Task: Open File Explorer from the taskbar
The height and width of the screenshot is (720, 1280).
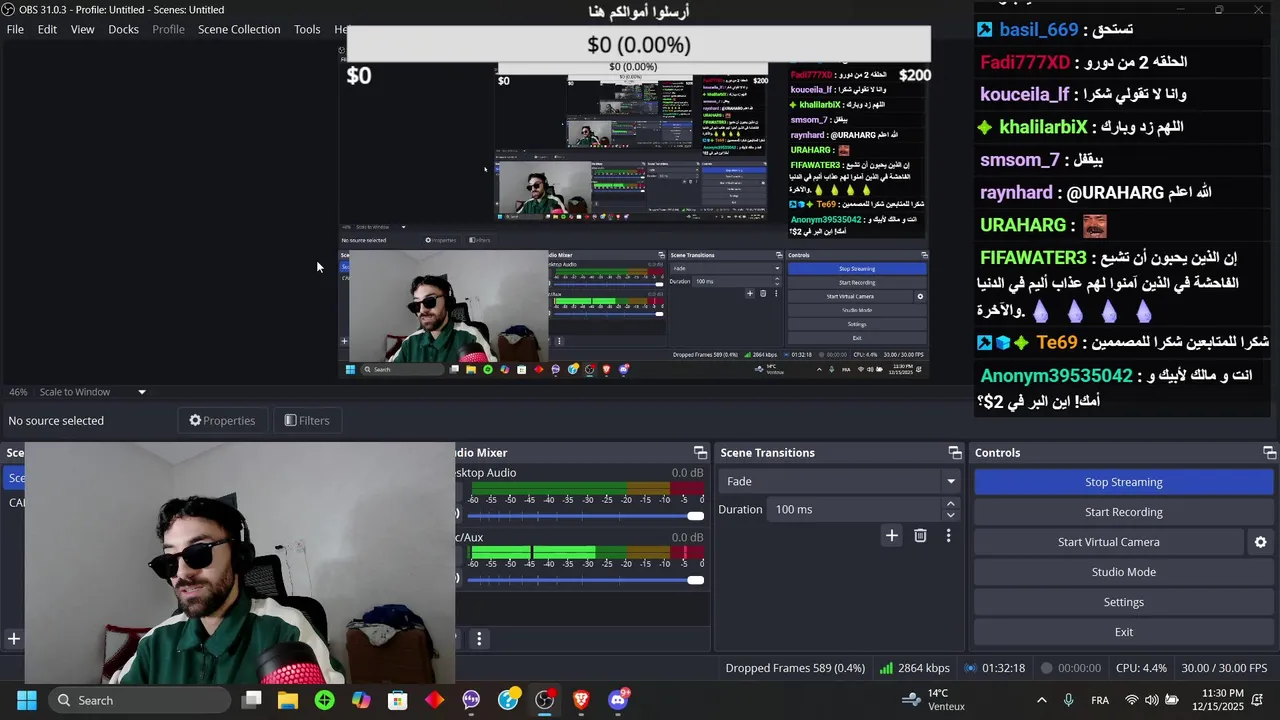Action: [288, 700]
